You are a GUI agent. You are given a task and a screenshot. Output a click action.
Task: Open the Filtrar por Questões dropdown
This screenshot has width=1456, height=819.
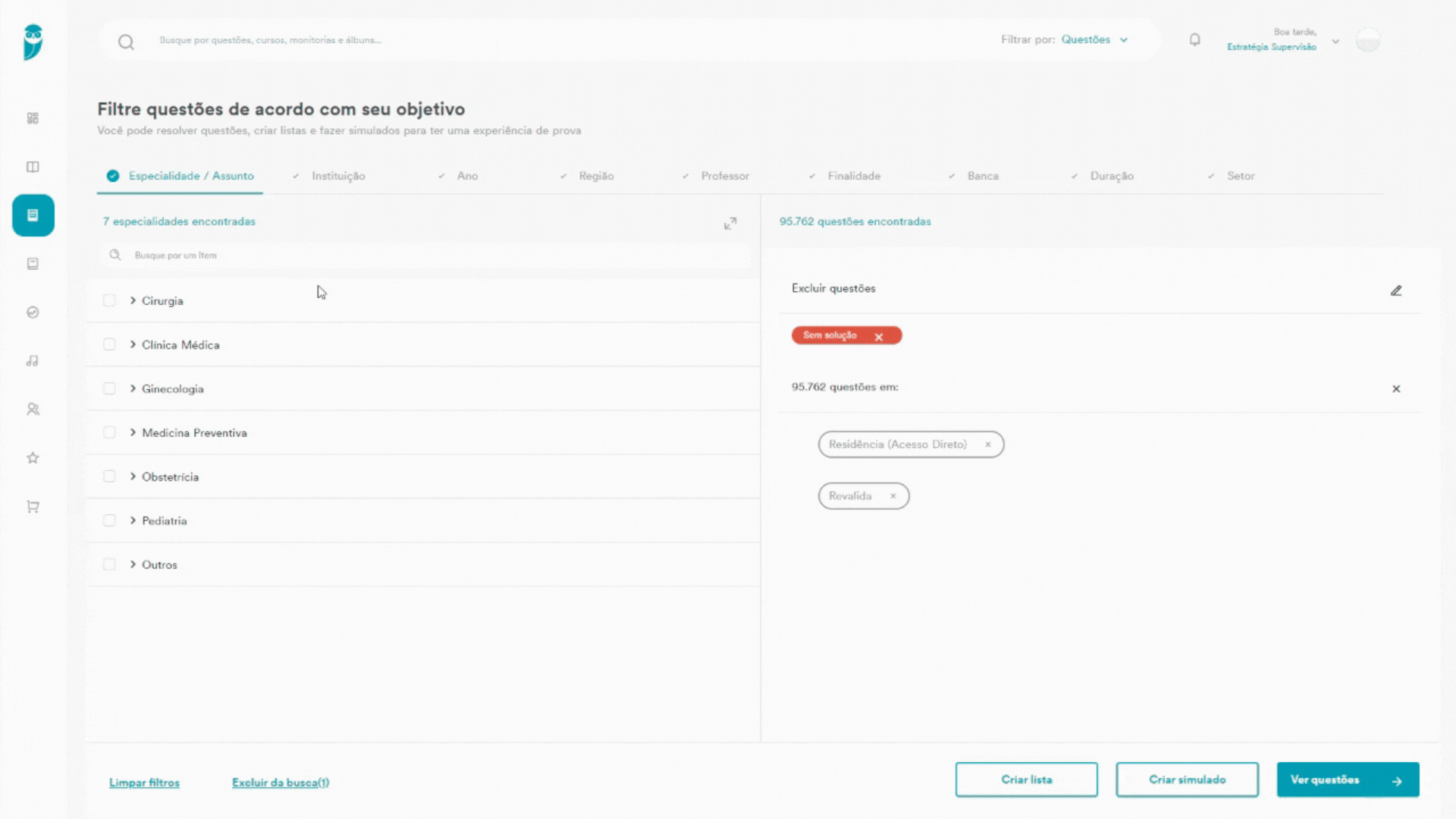(1094, 39)
